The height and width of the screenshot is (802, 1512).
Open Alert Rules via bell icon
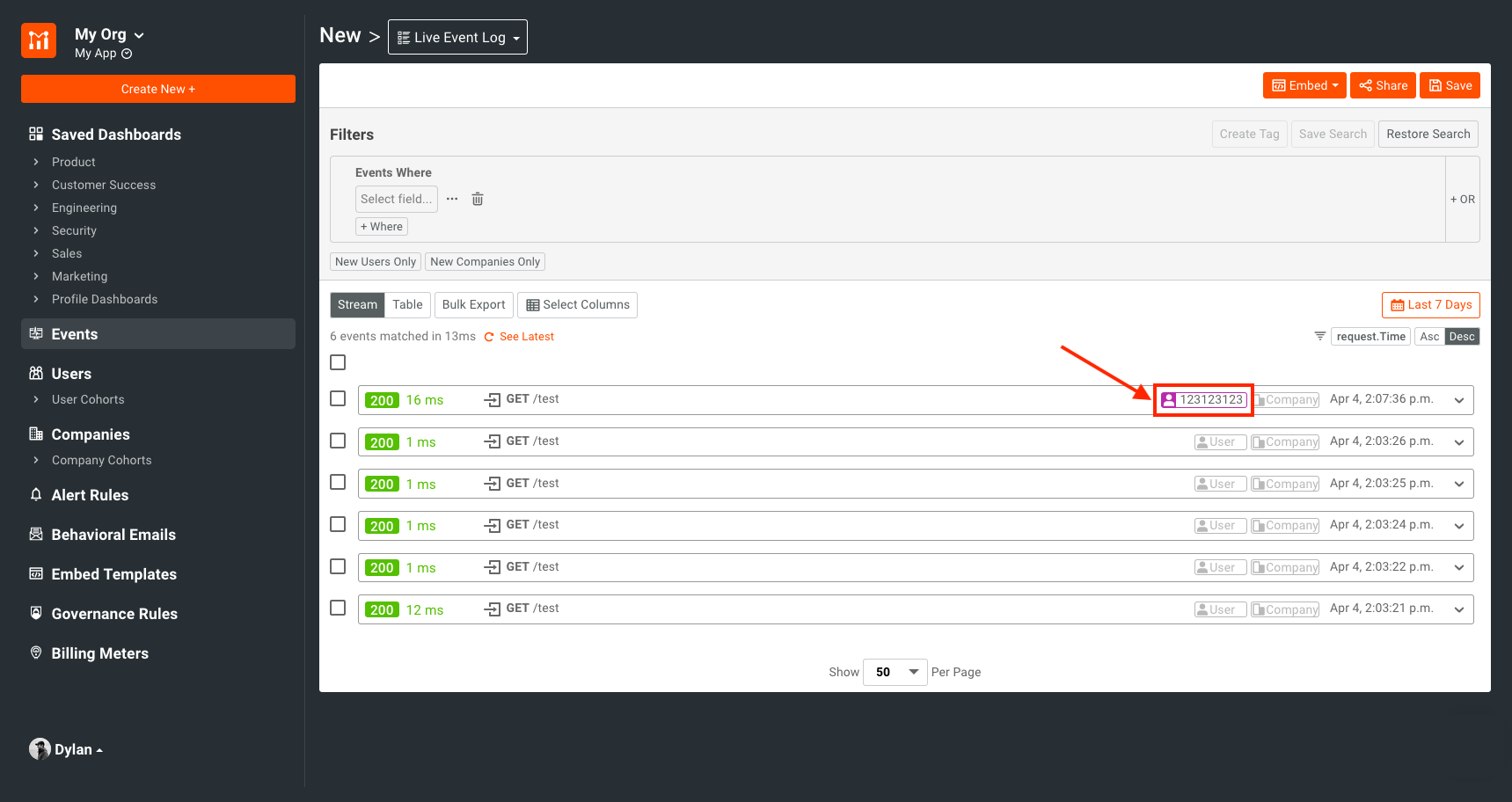pos(36,495)
